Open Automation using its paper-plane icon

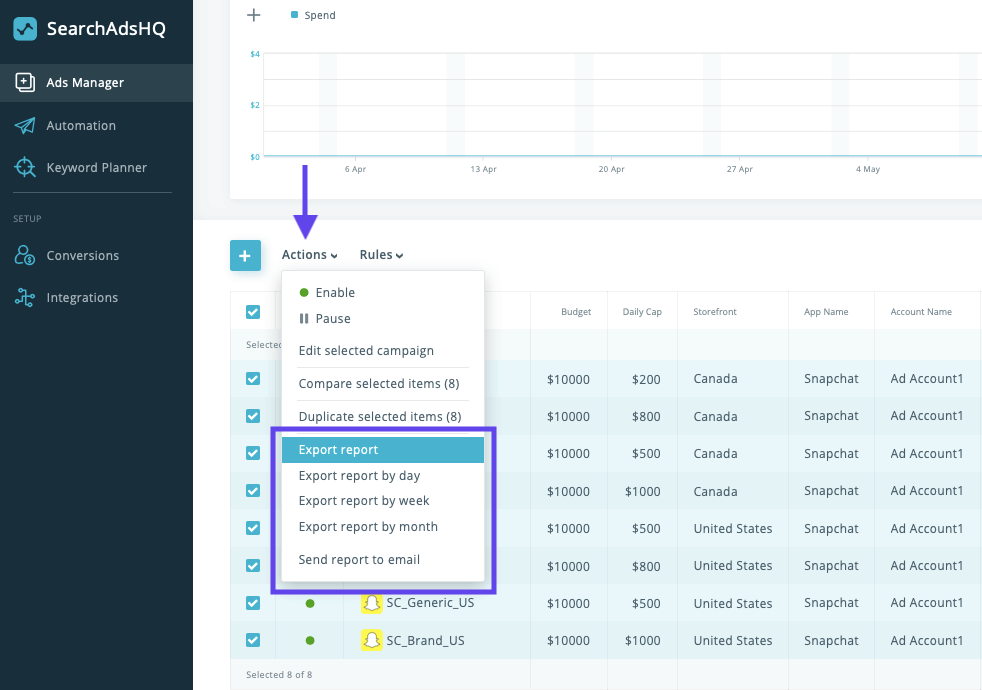pos(24,125)
